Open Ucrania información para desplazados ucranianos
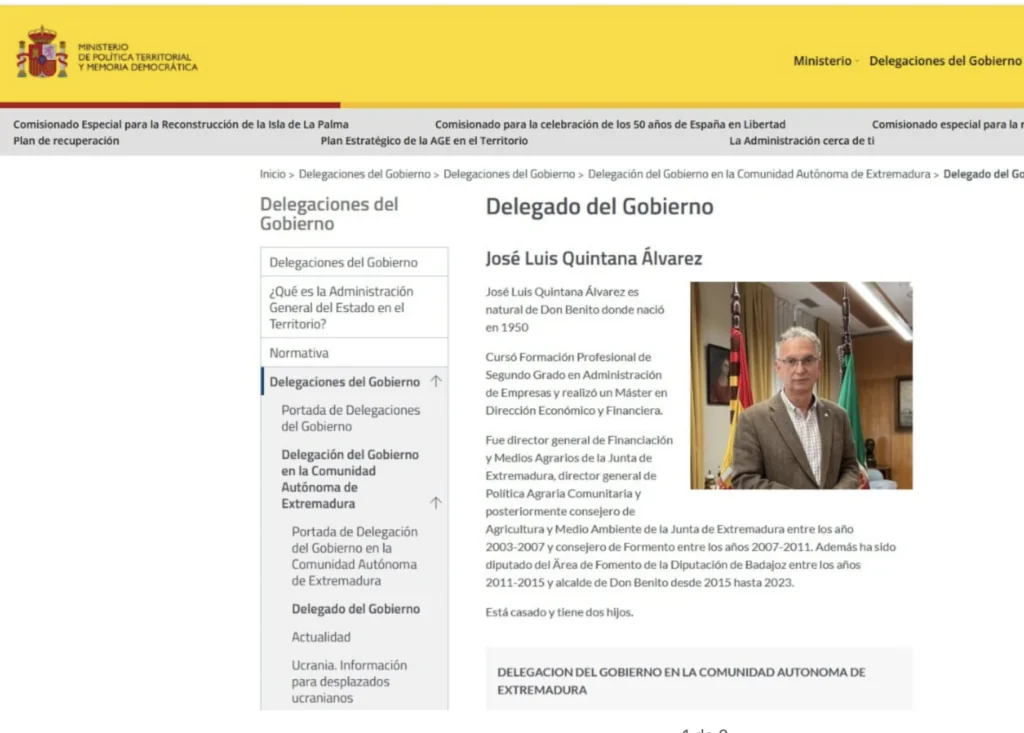 click(x=349, y=681)
